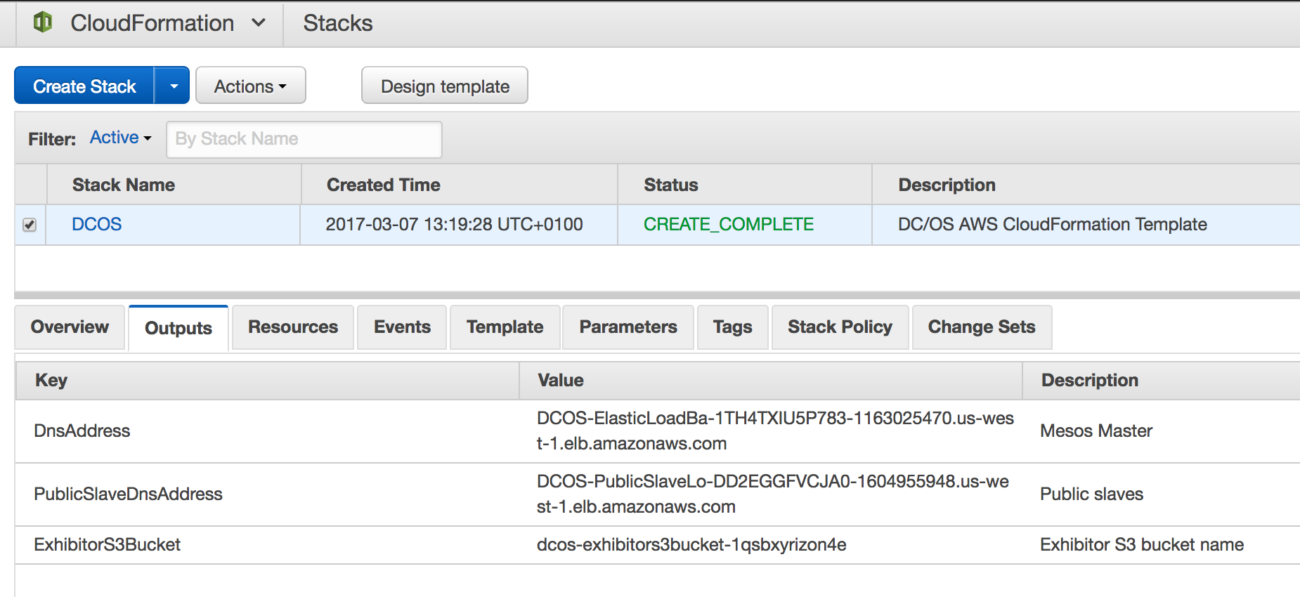Show the Parameters tab
The height and width of the screenshot is (597, 1300).
[x=628, y=327]
